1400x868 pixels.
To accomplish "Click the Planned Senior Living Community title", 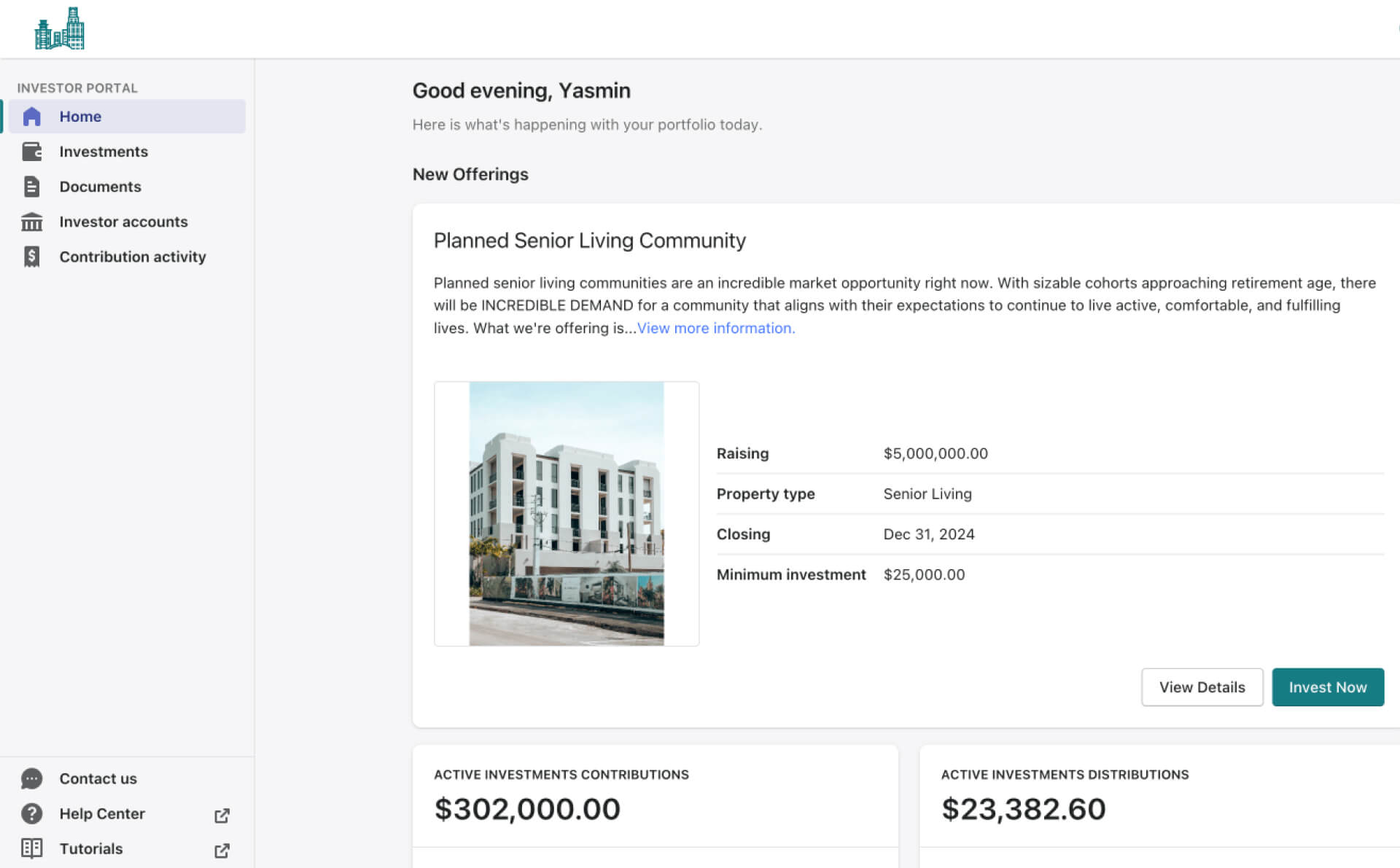I will tap(589, 241).
